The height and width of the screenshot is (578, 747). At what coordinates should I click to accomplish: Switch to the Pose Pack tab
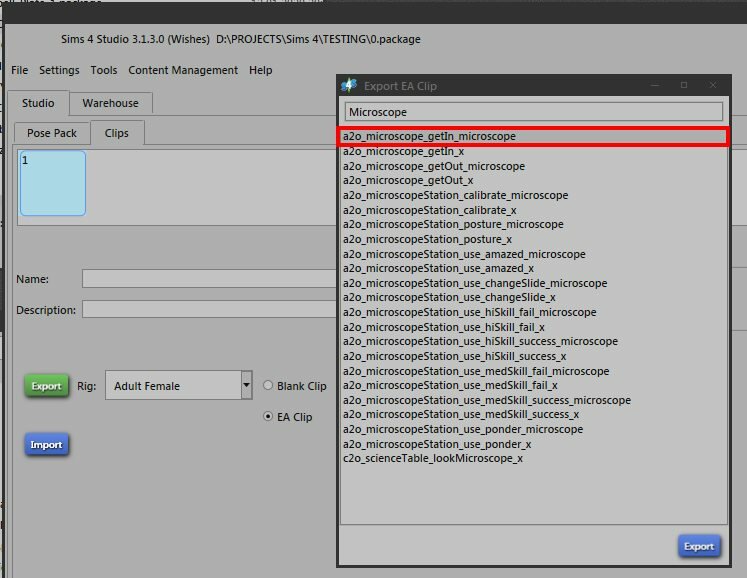(x=52, y=133)
